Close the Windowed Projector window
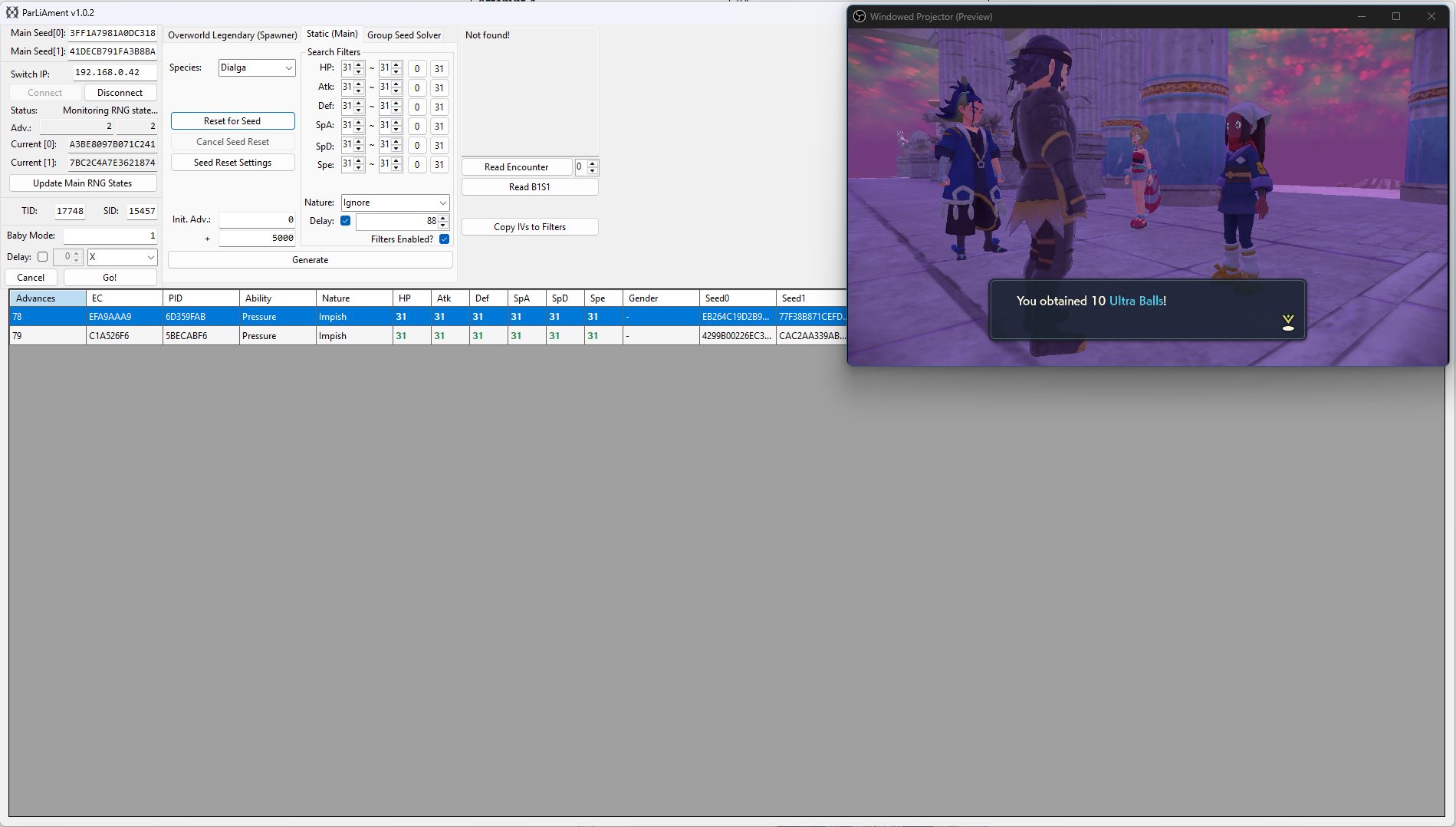Screen dimensions: 1456x827 pyautogui.click(x=1431, y=16)
